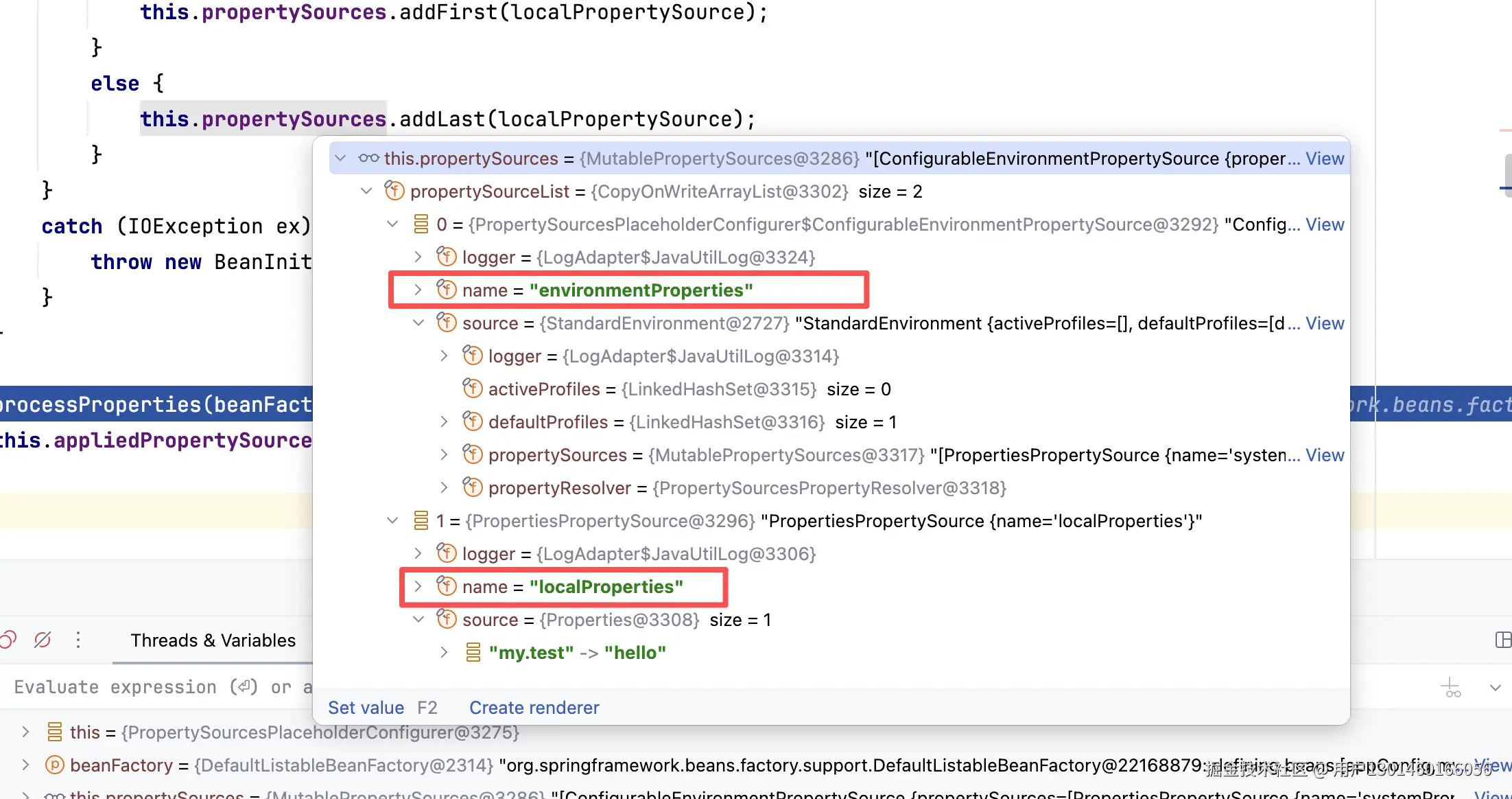Click the parameter icon beside beanFactory
This screenshot has width=1512, height=799.
tap(55, 765)
